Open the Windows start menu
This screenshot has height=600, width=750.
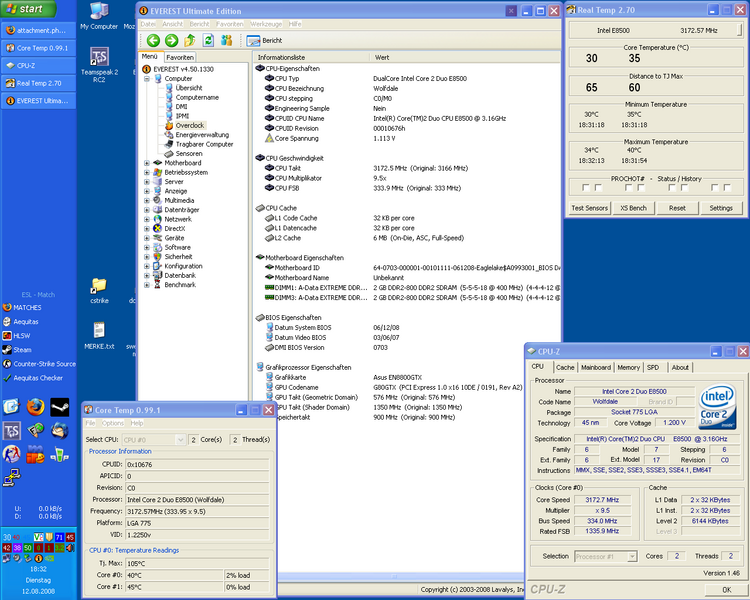[28, 9]
